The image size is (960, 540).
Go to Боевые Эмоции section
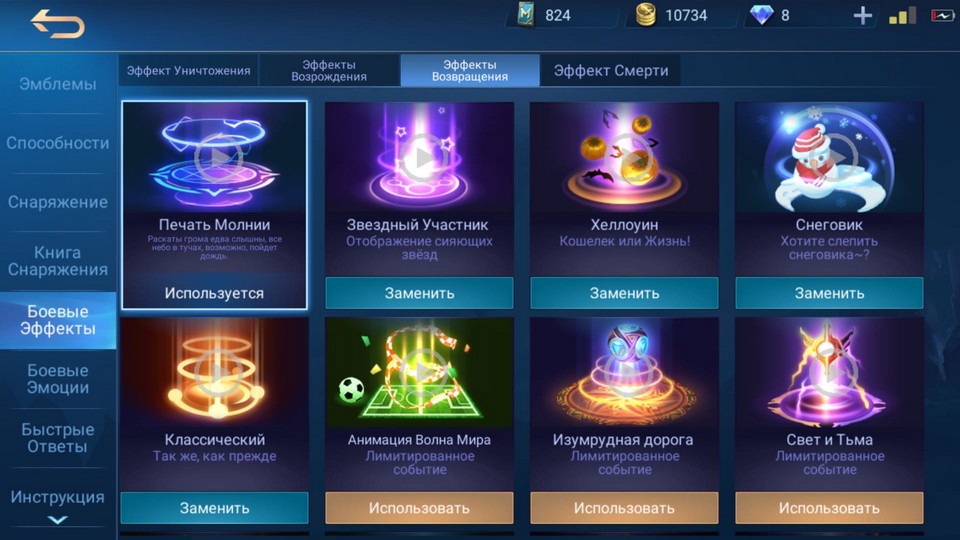pyautogui.click(x=58, y=379)
